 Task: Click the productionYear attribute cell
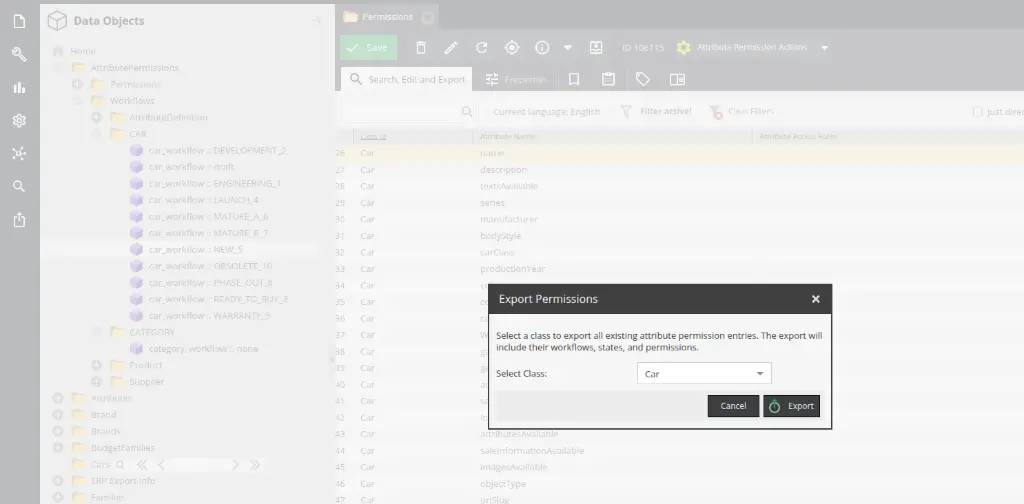click(x=513, y=269)
